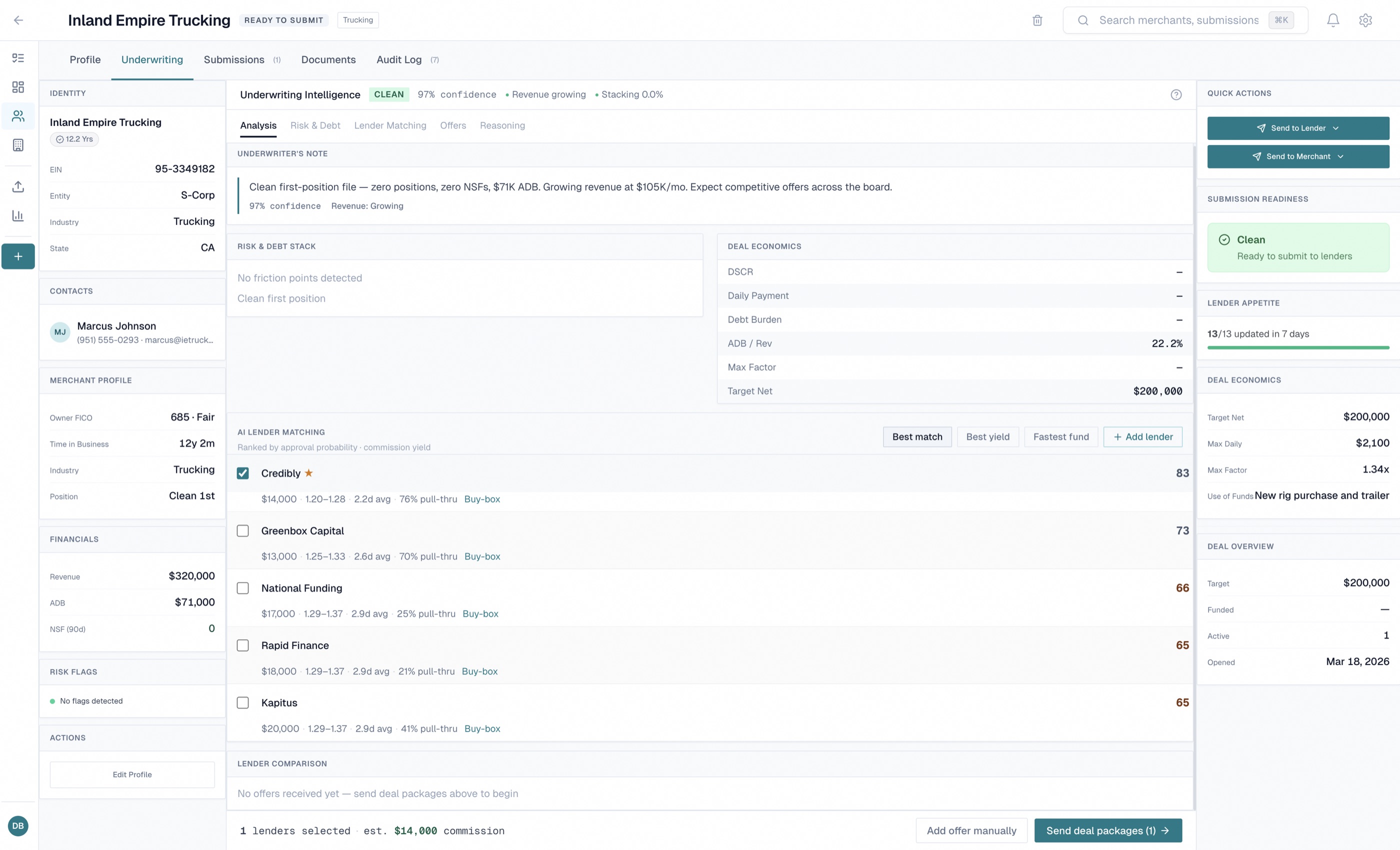
Task: Uncheck the Credibly lender selection
Action: pyautogui.click(x=242, y=472)
